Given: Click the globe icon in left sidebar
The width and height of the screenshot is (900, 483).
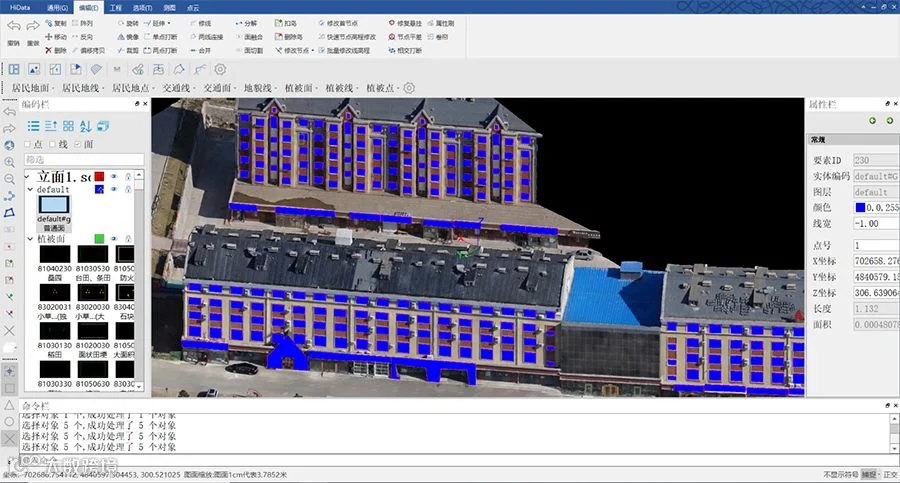Looking at the screenshot, I should [9, 145].
